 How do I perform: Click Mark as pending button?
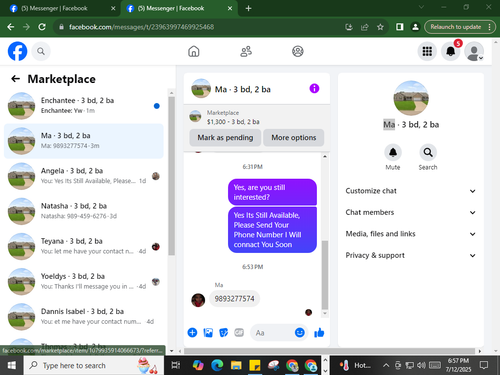225,138
